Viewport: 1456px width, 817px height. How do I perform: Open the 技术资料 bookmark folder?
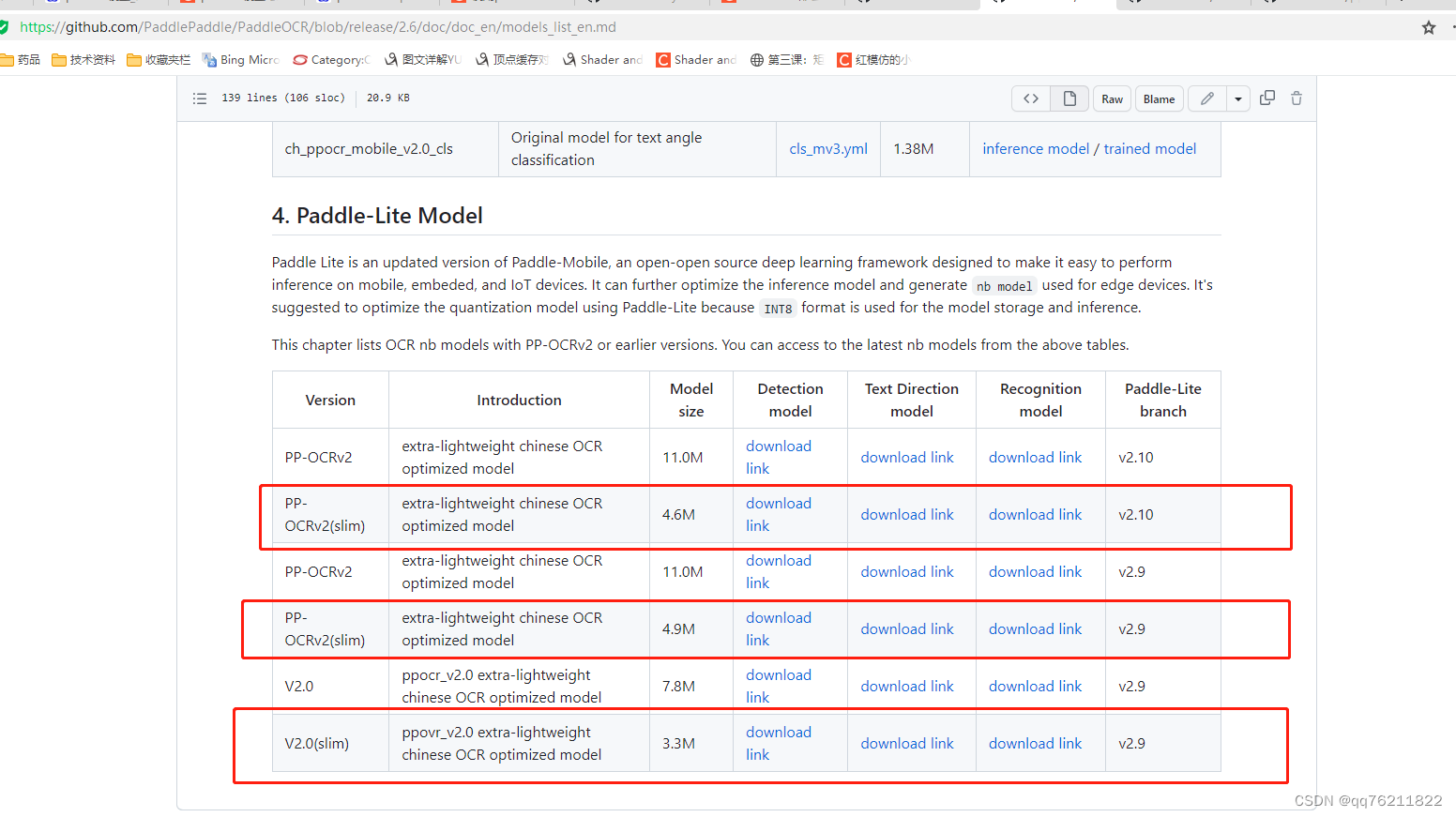(83, 60)
